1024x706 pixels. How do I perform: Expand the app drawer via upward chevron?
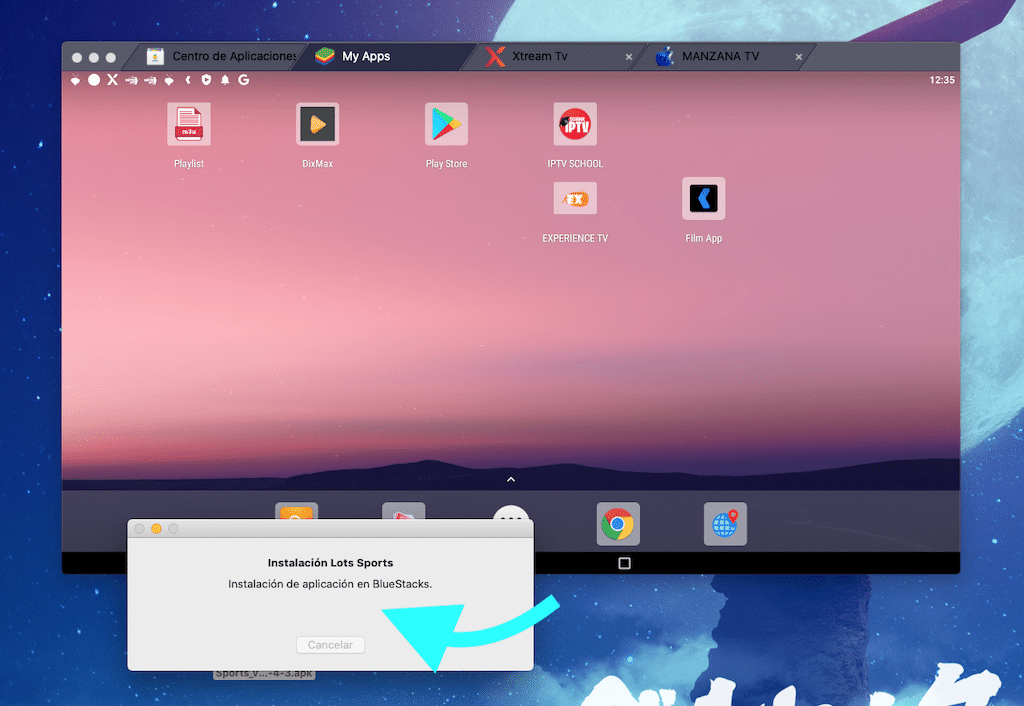(x=511, y=478)
